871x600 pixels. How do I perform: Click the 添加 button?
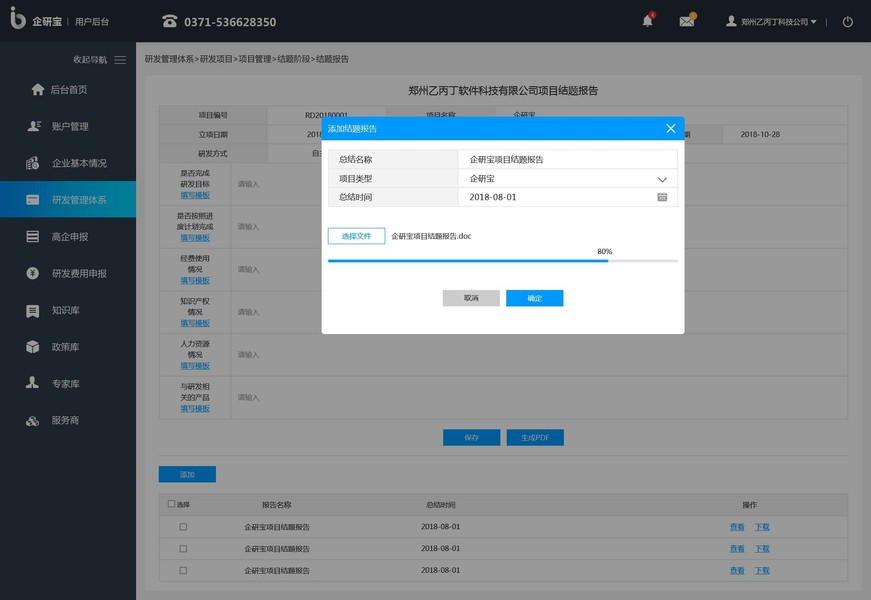187,474
